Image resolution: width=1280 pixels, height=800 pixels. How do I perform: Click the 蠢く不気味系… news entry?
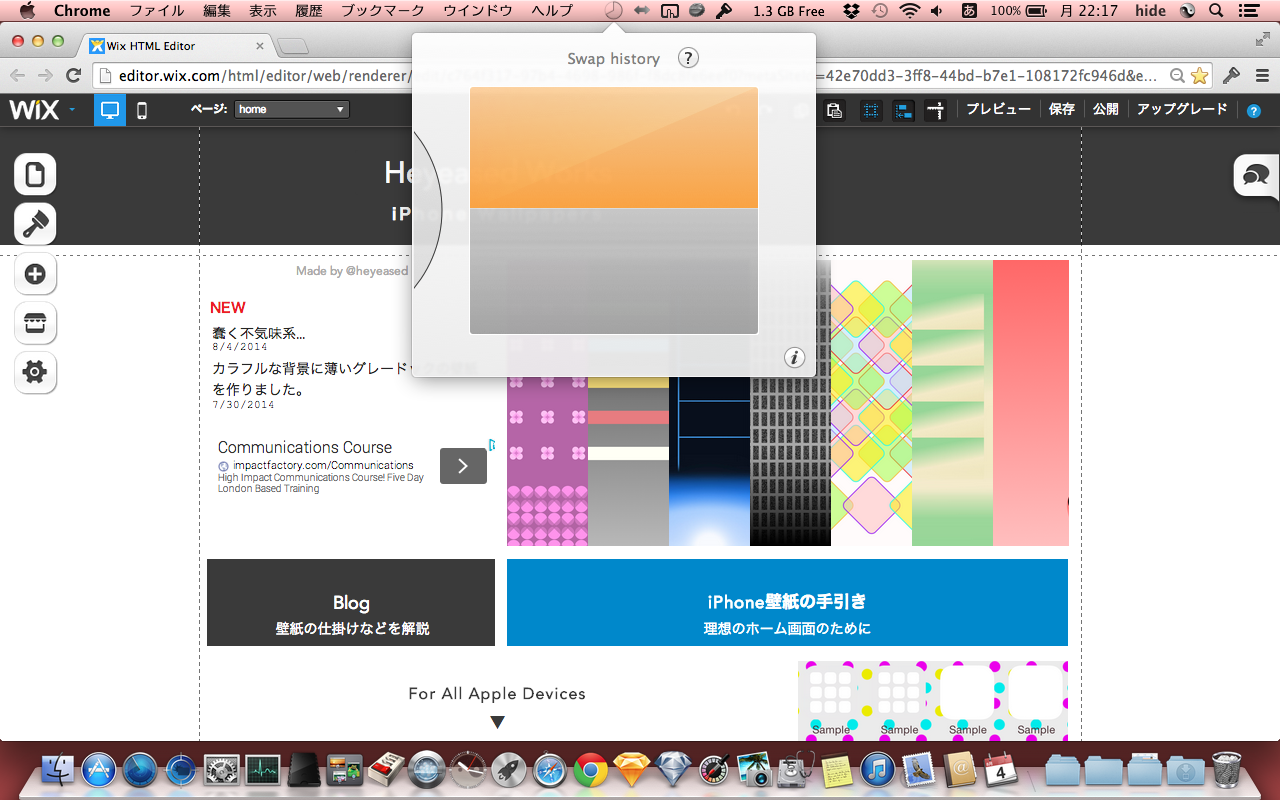coord(259,333)
